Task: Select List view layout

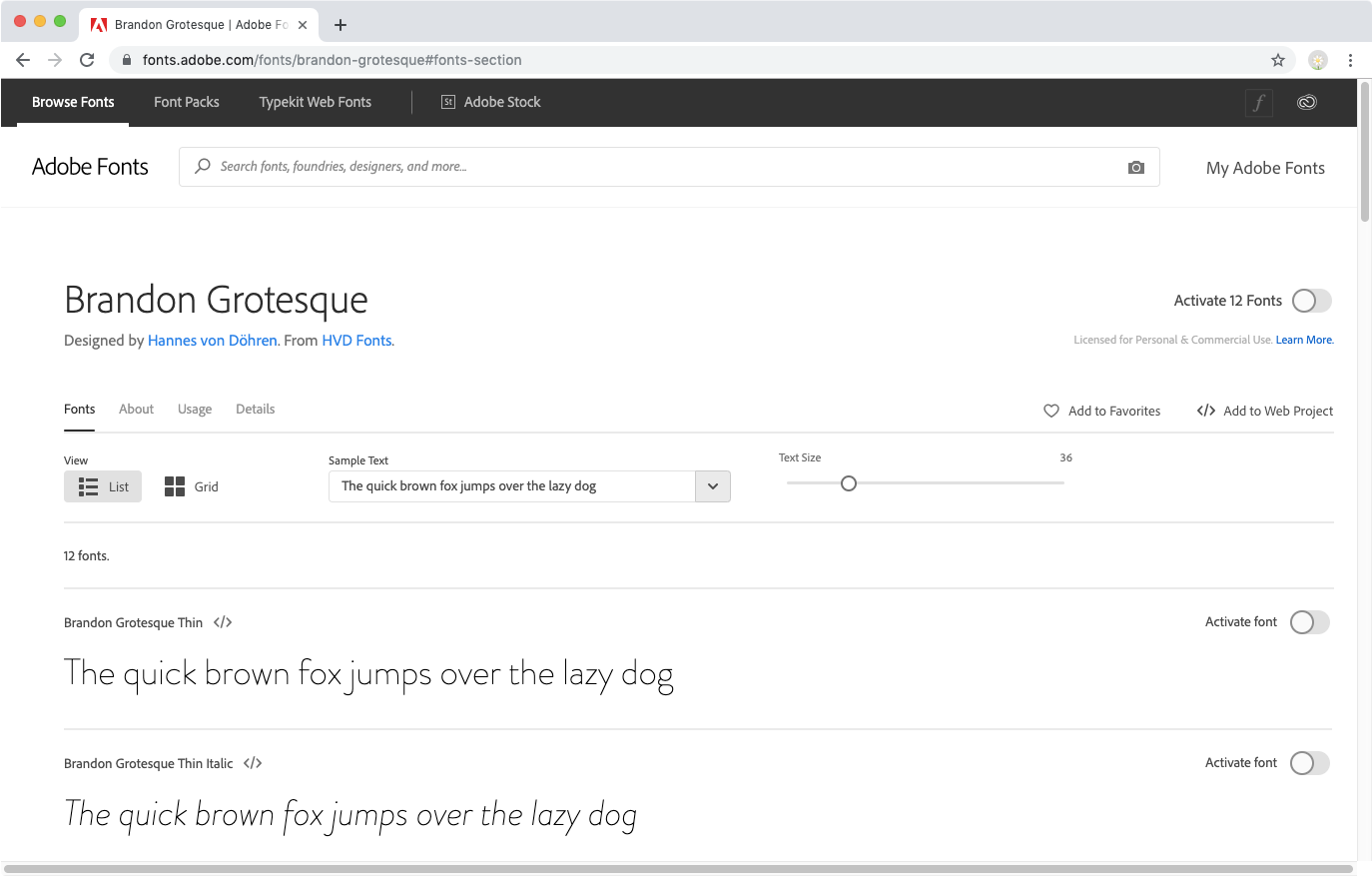Action: (x=103, y=486)
